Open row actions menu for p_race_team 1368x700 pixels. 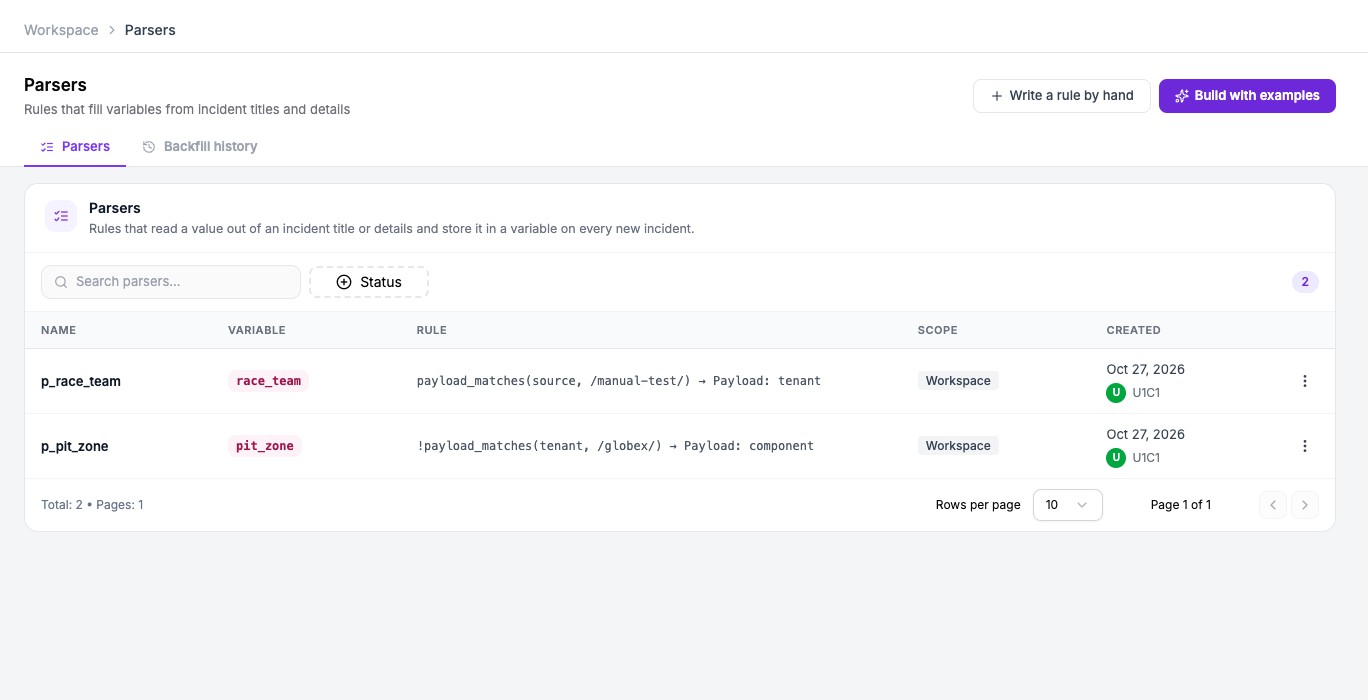(x=1304, y=381)
